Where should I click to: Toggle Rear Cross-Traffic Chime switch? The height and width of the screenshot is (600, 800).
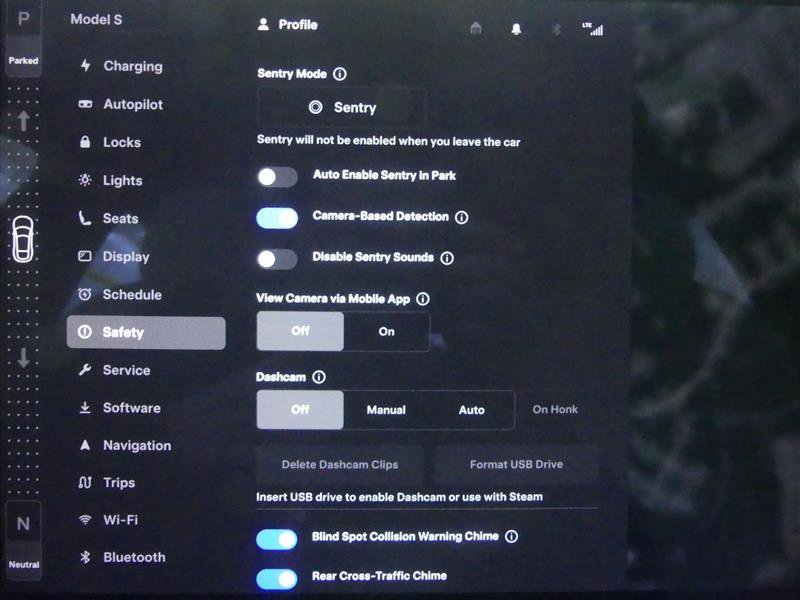[277, 579]
